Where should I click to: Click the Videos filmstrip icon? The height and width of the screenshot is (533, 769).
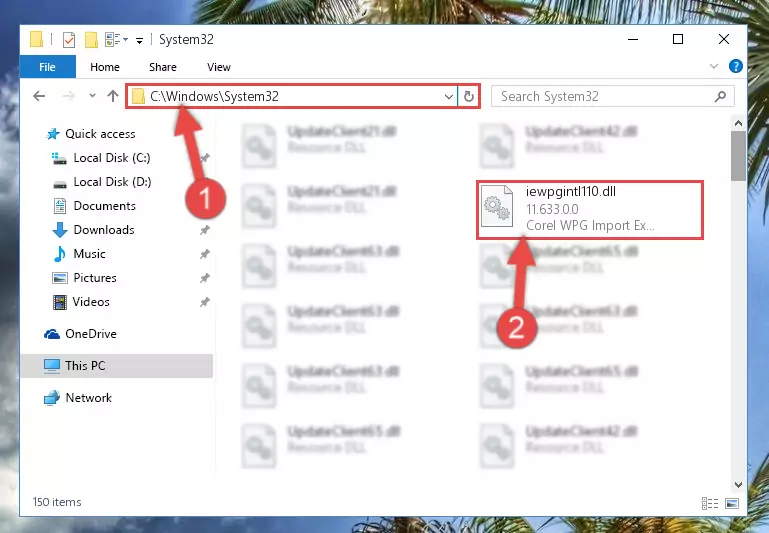[59, 302]
